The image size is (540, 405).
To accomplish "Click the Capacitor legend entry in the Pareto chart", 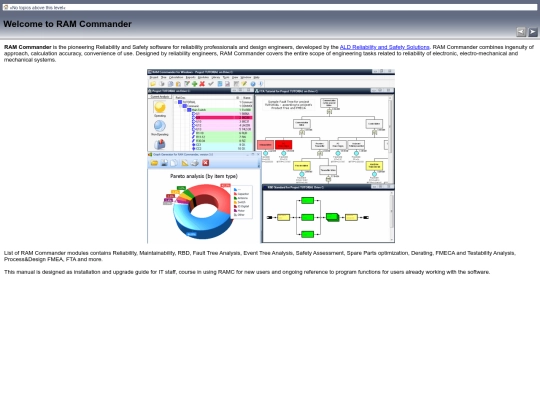I will pyautogui.click(x=242, y=194).
